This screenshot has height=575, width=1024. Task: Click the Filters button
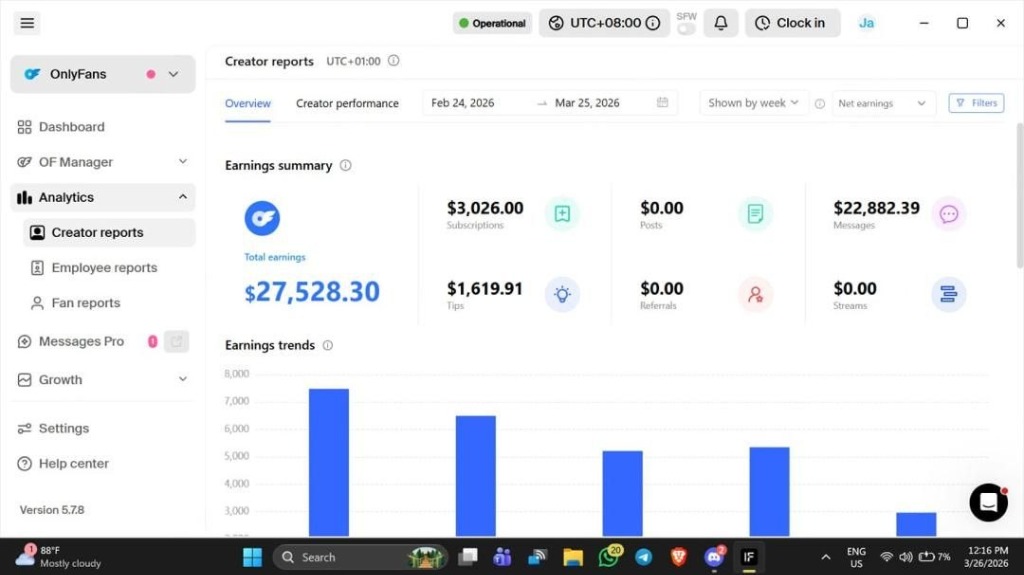coord(976,103)
